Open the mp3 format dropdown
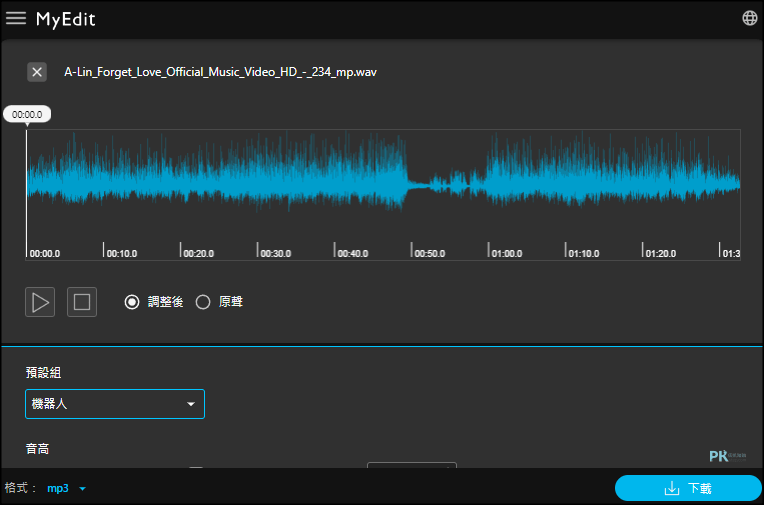The height and width of the screenshot is (505, 764). pos(67,488)
